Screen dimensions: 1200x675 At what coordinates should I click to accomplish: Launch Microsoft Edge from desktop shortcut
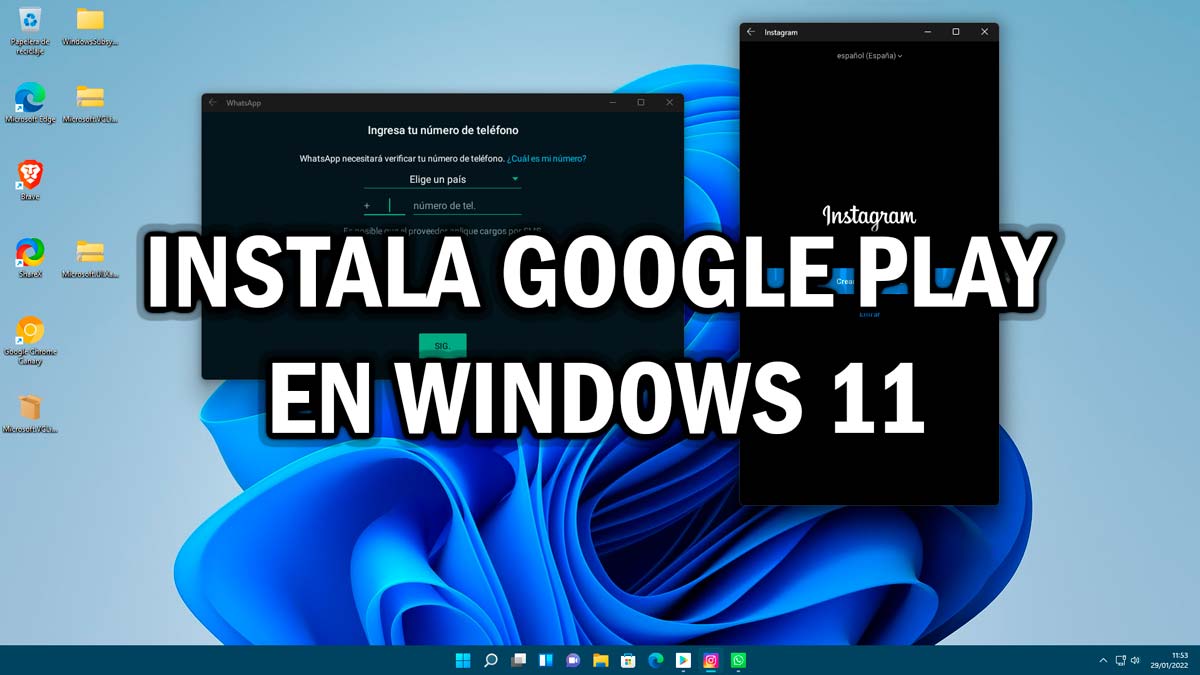(x=30, y=103)
